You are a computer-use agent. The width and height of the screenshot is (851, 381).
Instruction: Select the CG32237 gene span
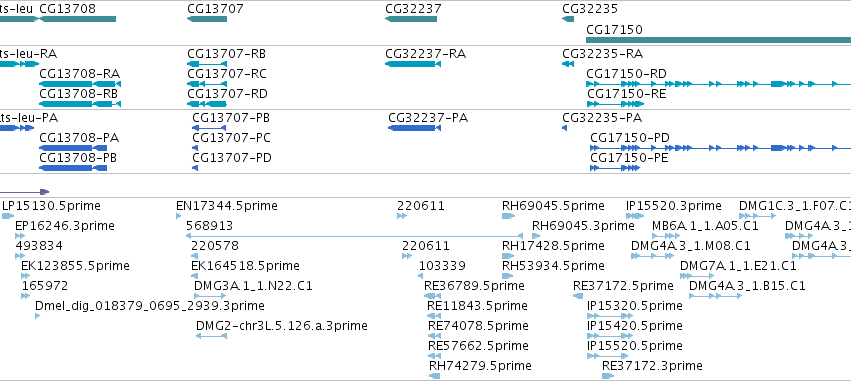click(411, 19)
